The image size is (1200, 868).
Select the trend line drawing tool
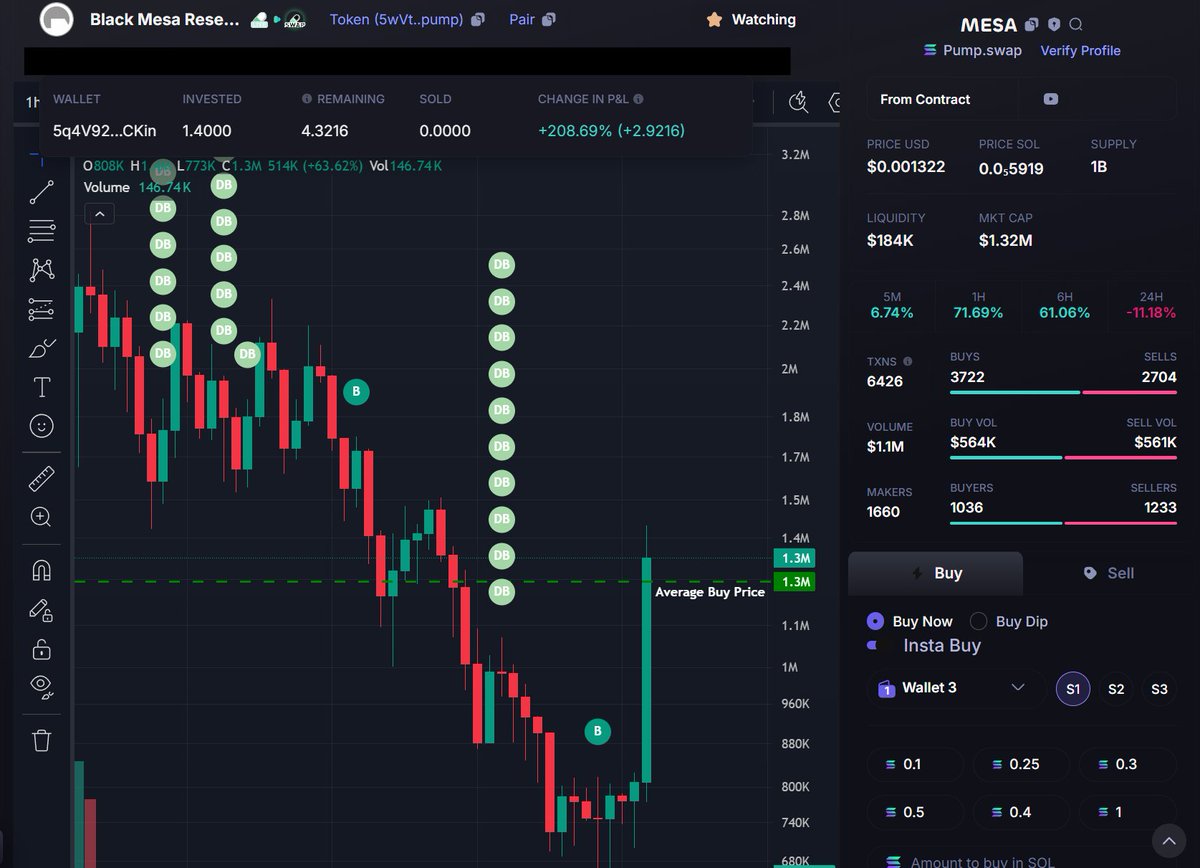pyautogui.click(x=41, y=192)
